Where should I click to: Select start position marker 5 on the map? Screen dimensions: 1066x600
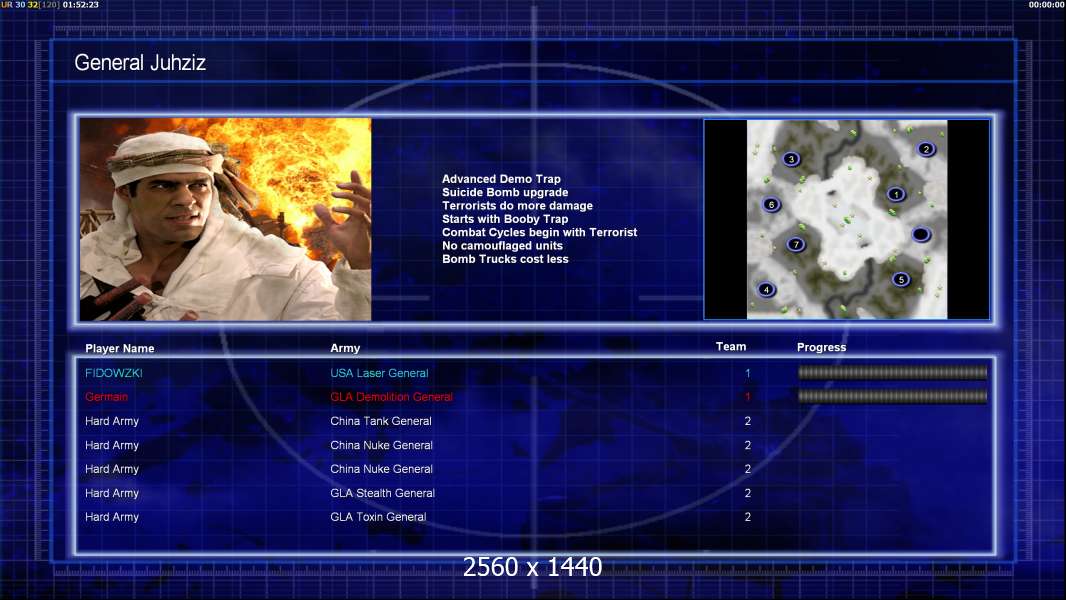[901, 279]
